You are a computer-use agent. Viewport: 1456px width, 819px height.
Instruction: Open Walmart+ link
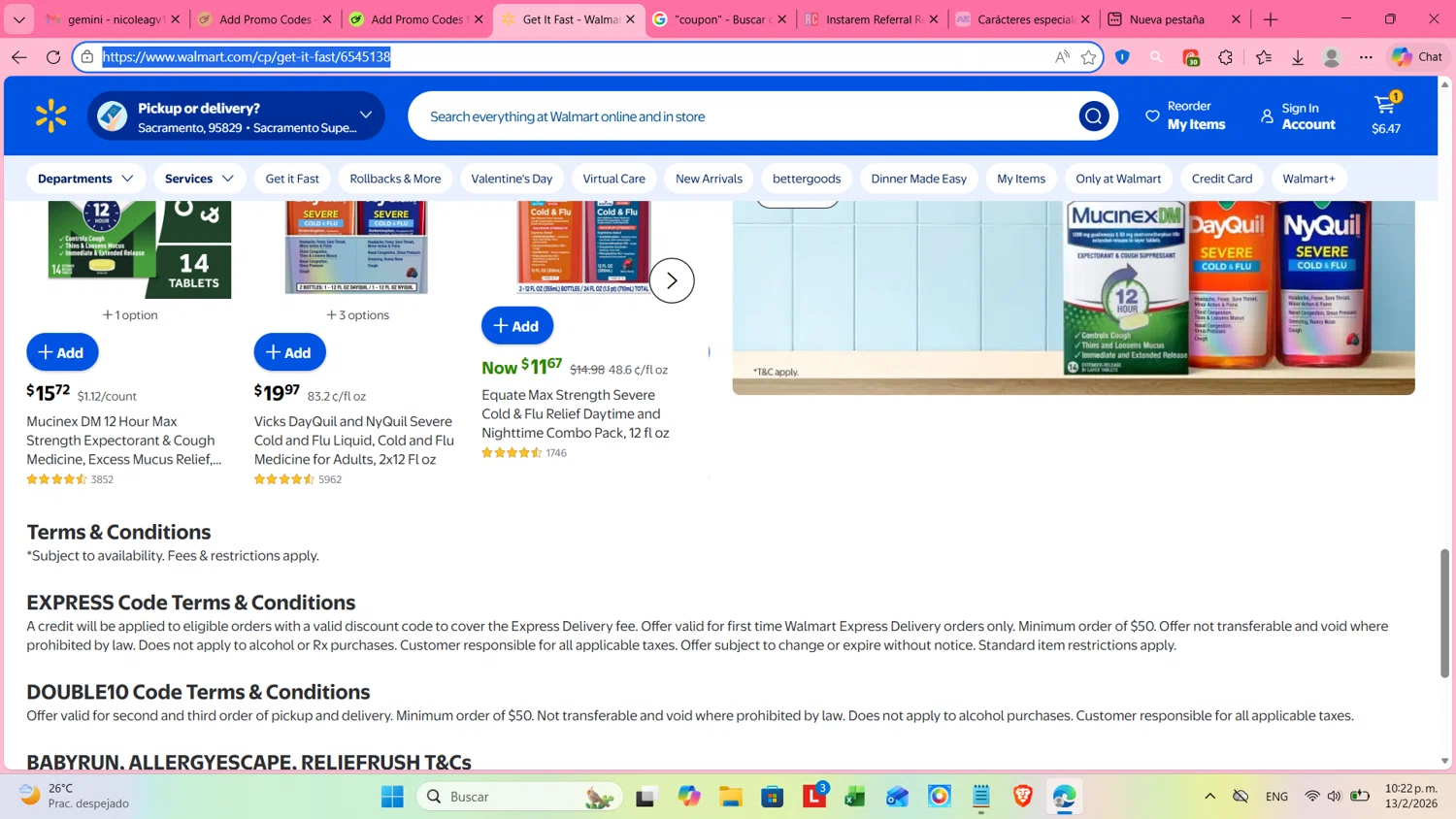pos(1308,179)
